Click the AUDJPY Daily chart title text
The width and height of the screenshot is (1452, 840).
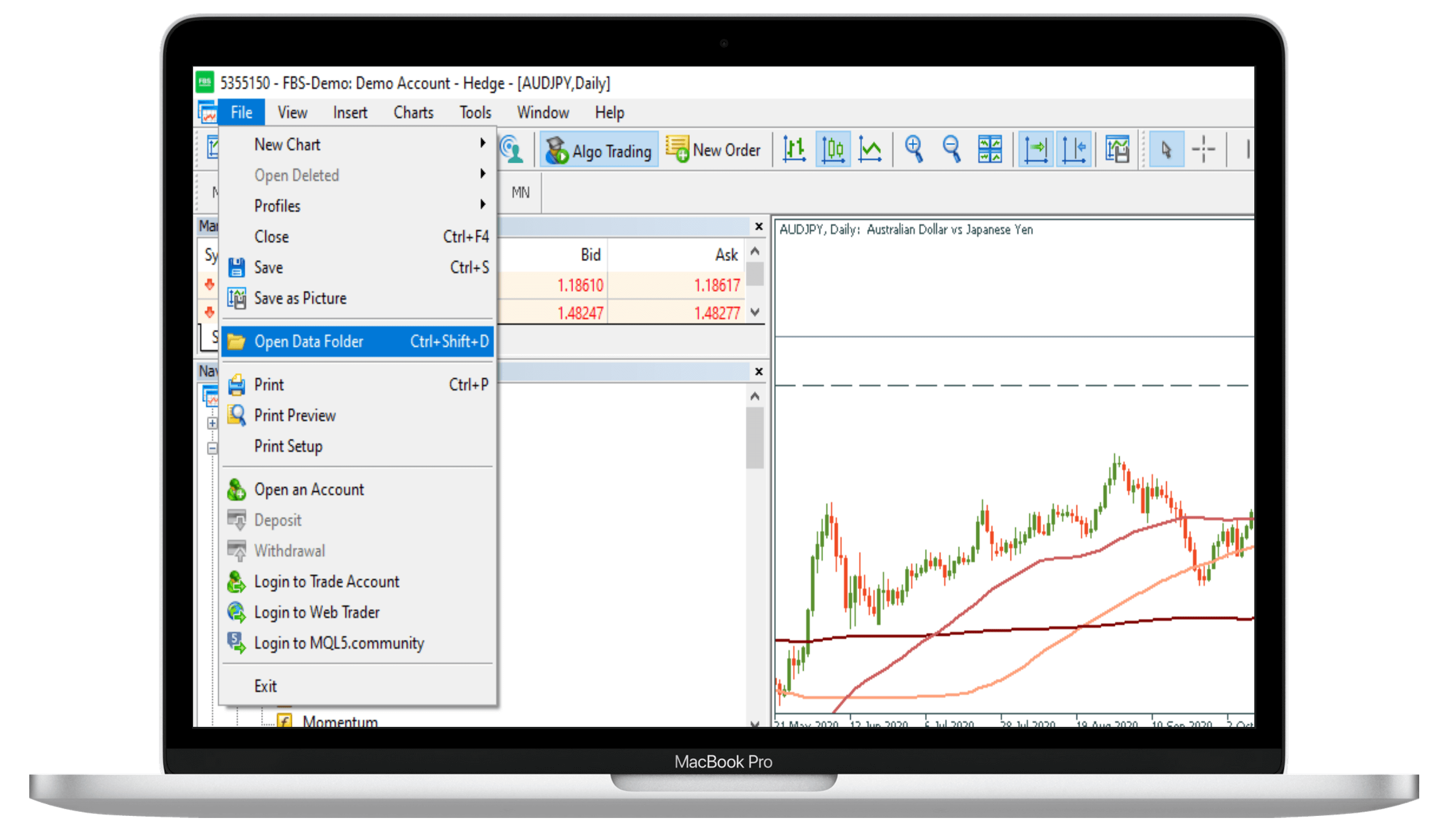(x=906, y=230)
